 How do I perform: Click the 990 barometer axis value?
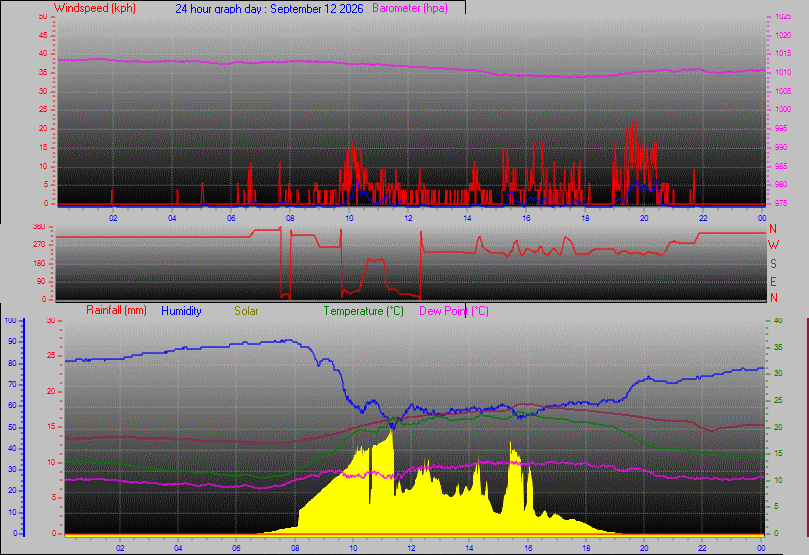(x=781, y=148)
